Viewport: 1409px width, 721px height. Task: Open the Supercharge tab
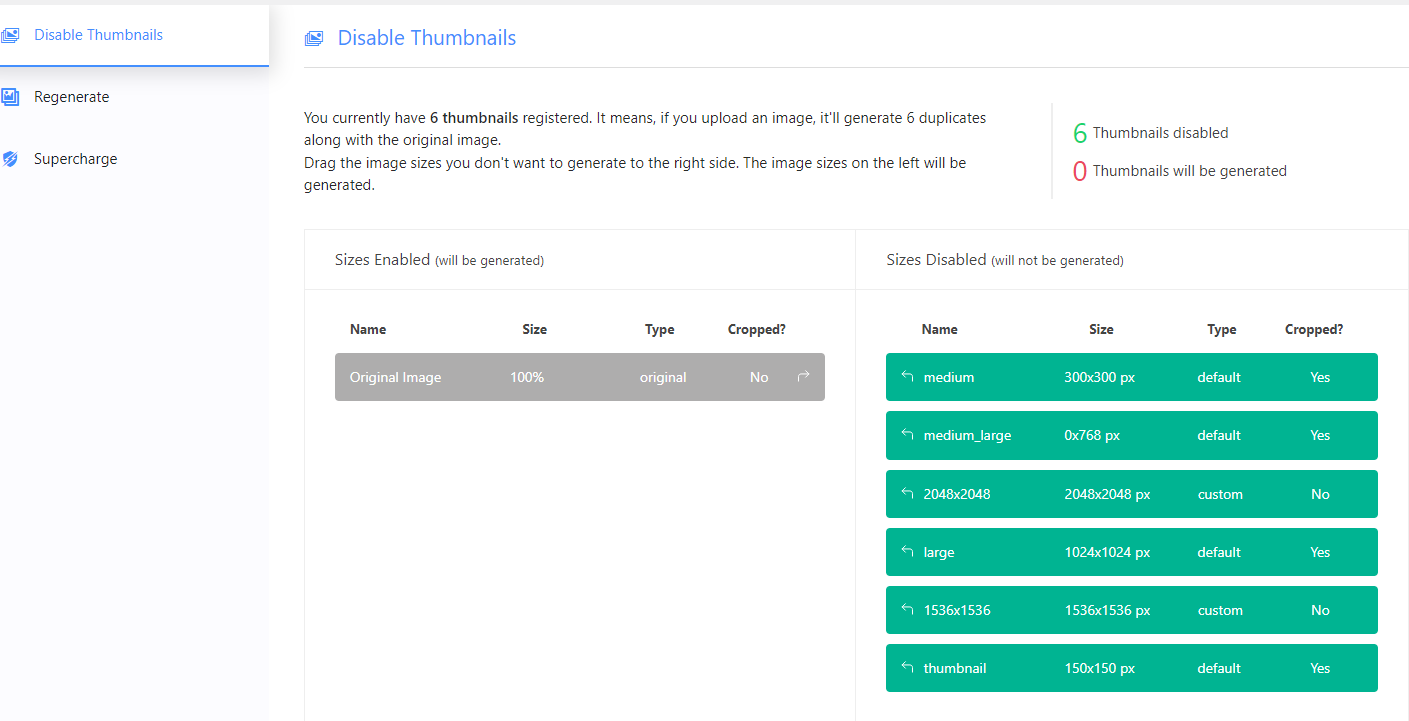75,159
